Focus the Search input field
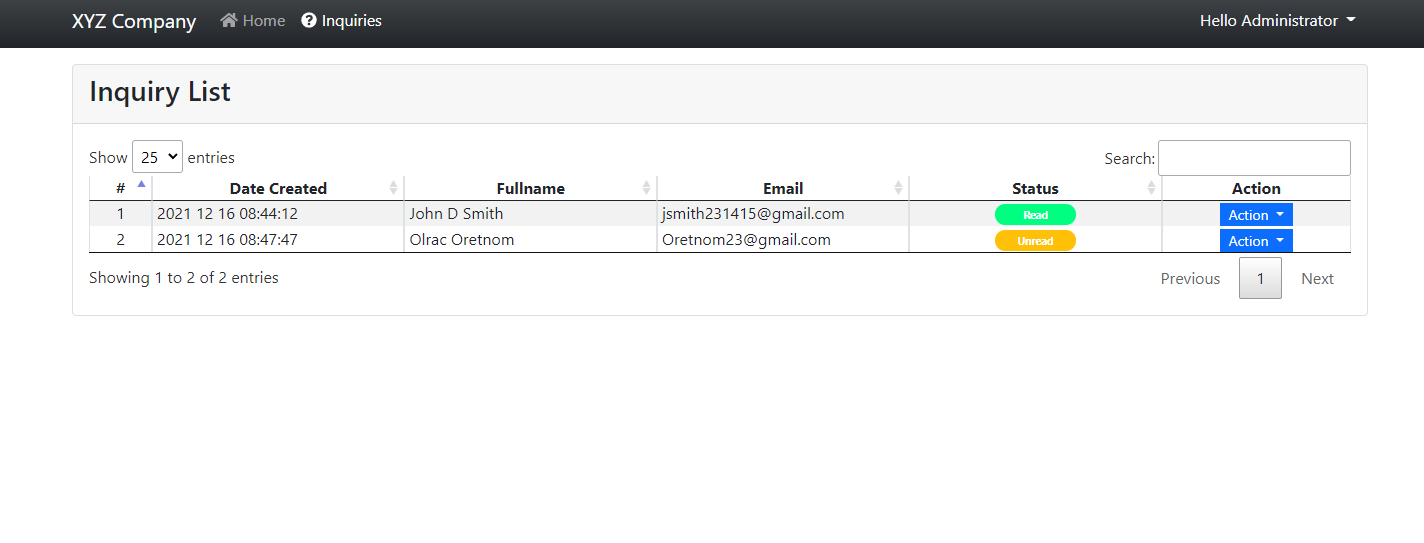This screenshot has width=1424, height=543. coord(1254,158)
